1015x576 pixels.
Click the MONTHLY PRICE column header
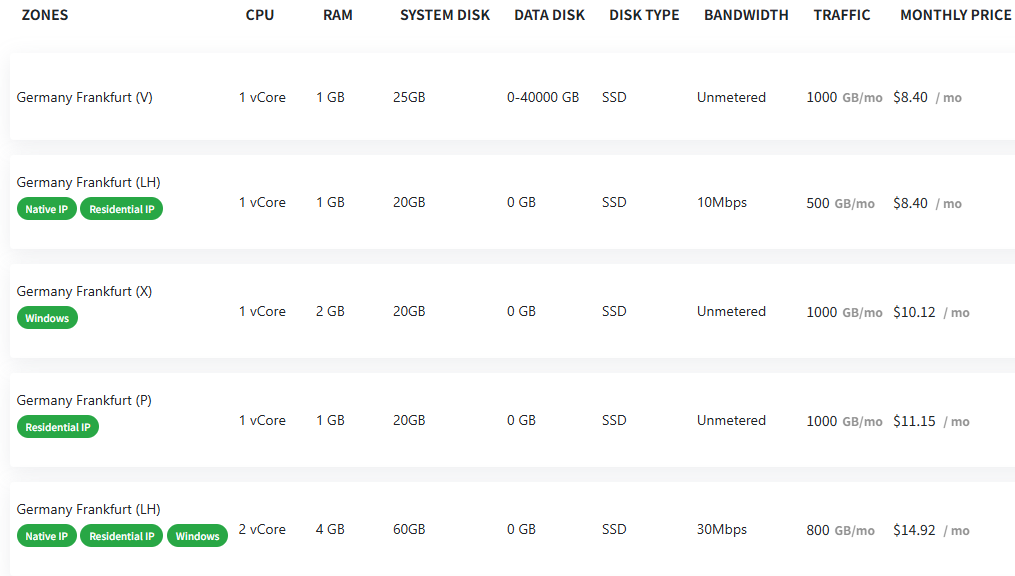click(x=955, y=15)
